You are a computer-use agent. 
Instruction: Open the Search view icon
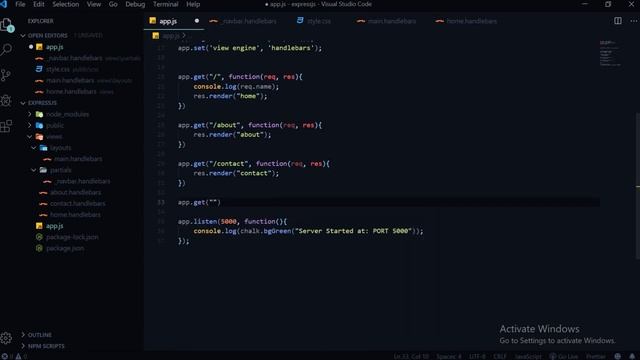pyautogui.click(x=6, y=50)
